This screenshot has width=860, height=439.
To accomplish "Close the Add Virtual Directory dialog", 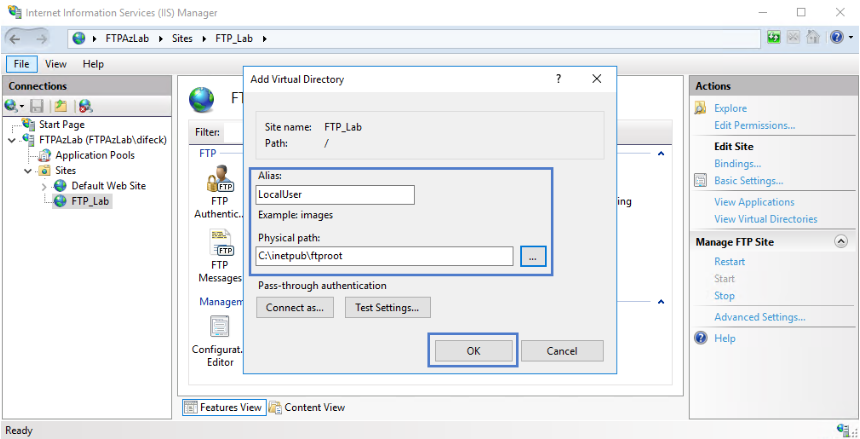I will click(x=597, y=79).
